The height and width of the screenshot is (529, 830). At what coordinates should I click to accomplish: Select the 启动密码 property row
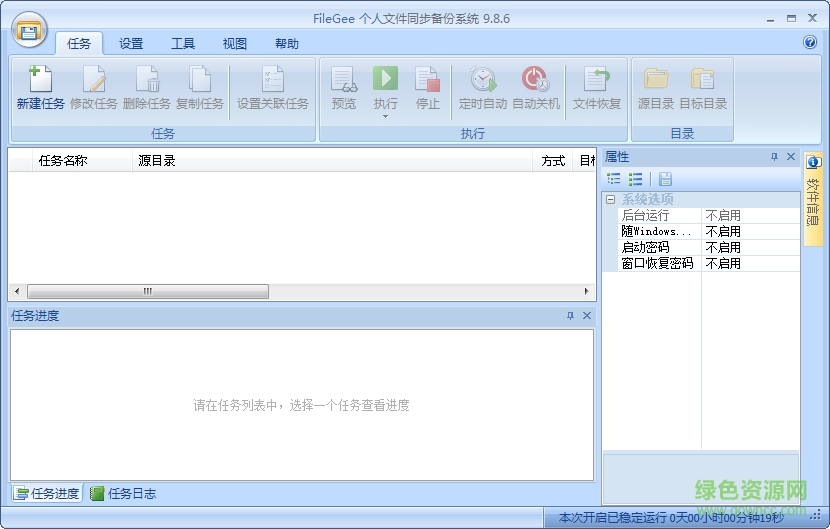(708, 247)
